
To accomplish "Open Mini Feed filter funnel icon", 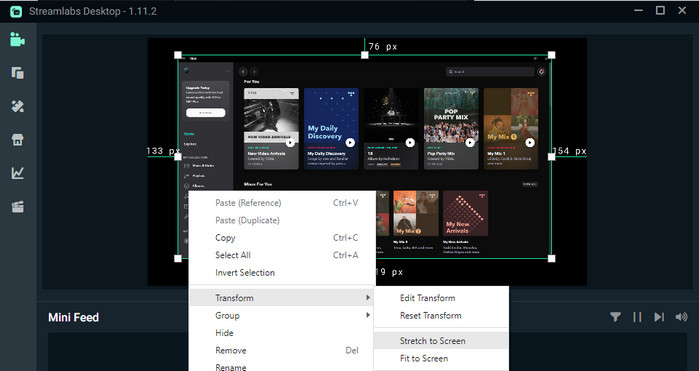I will pyautogui.click(x=615, y=317).
